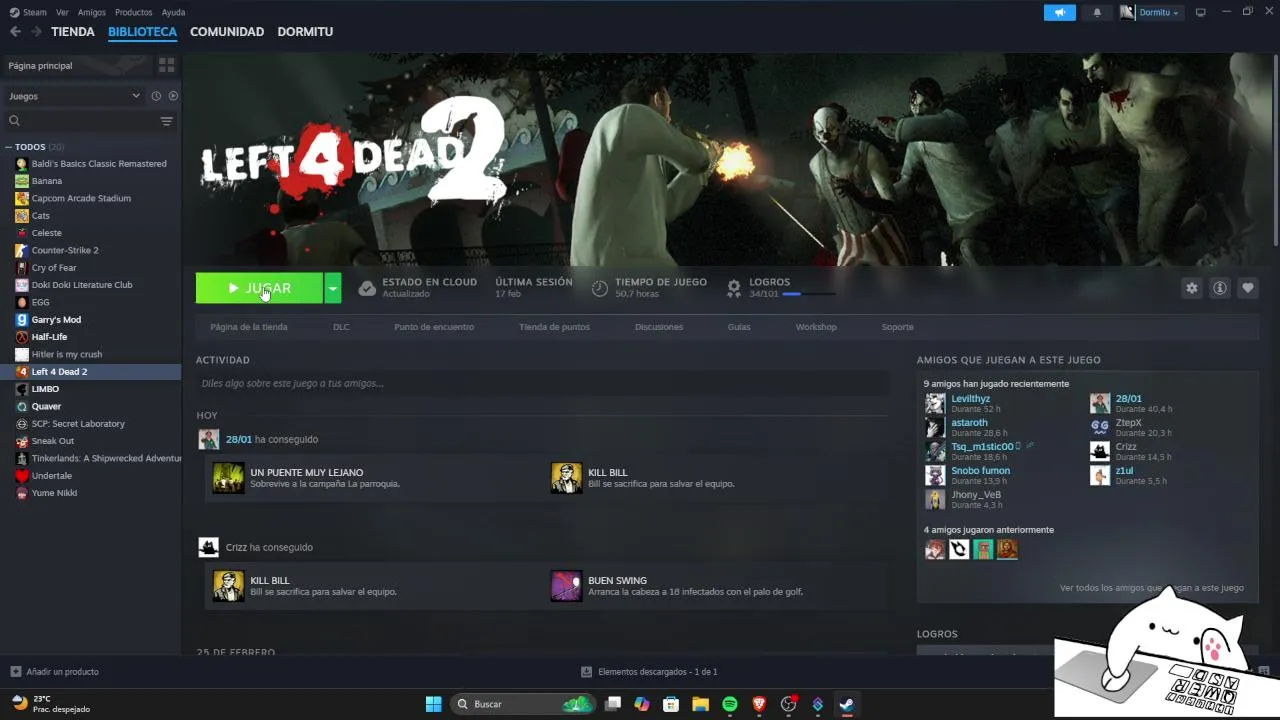Open the Workshop link

pos(816,327)
